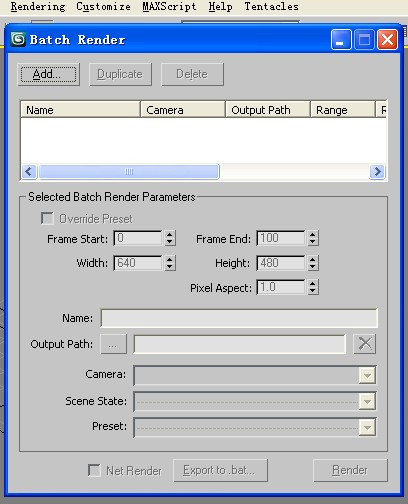Click the list scrollbar right arrow
The image size is (408, 504).
[x=377, y=172]
